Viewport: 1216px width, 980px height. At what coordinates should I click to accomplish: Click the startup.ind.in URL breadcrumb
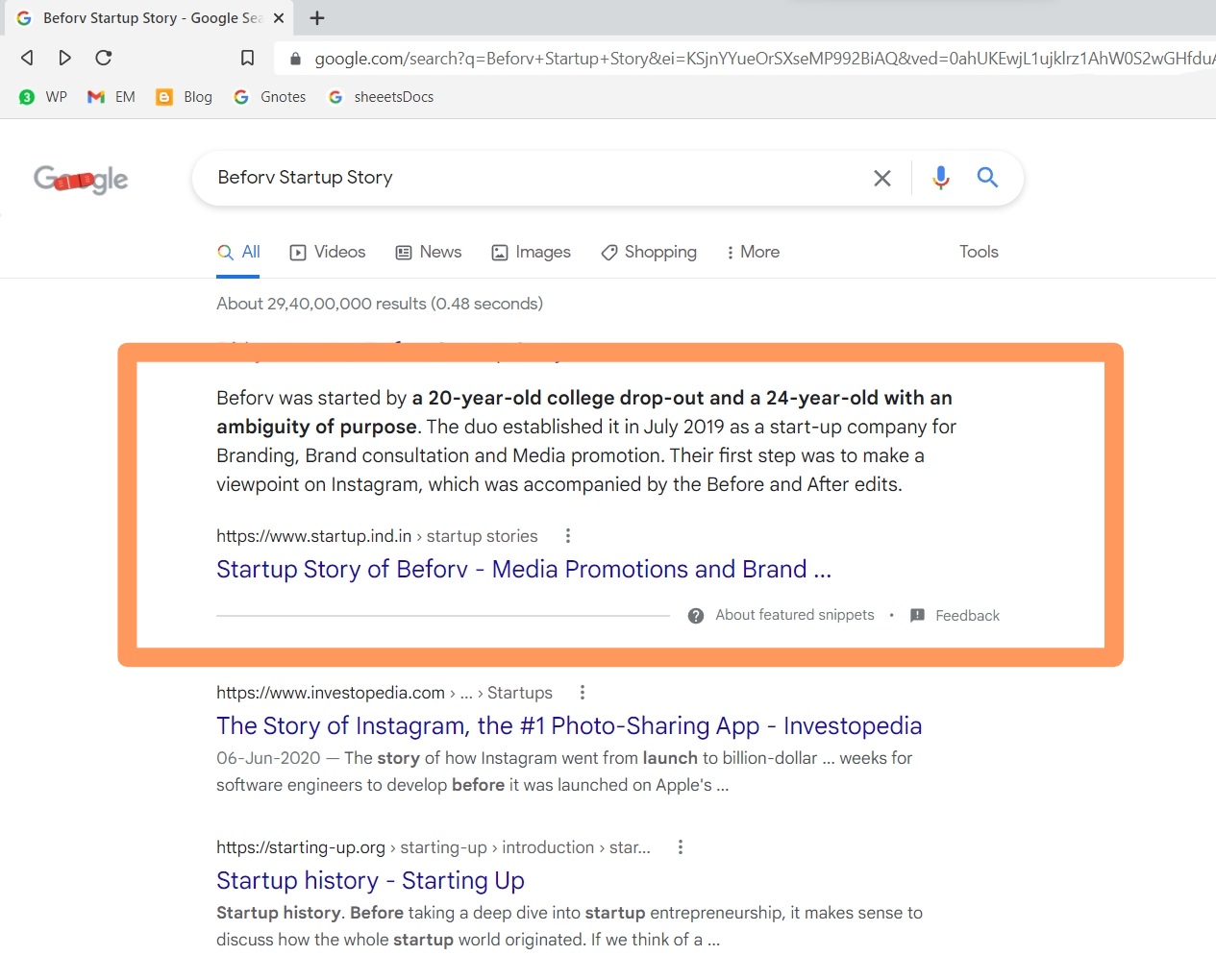click(x=377, y=536)
